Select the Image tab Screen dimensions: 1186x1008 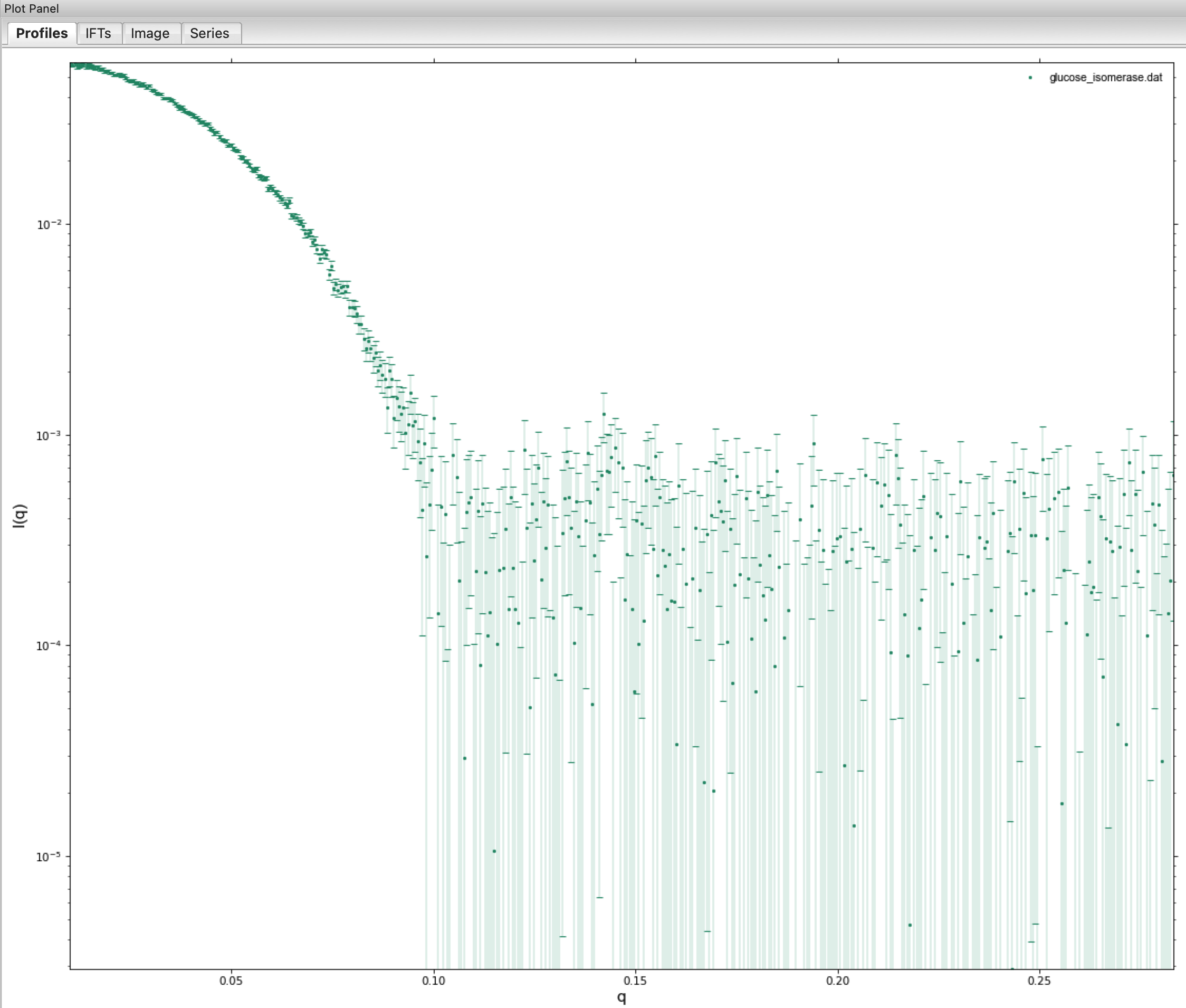150,33
